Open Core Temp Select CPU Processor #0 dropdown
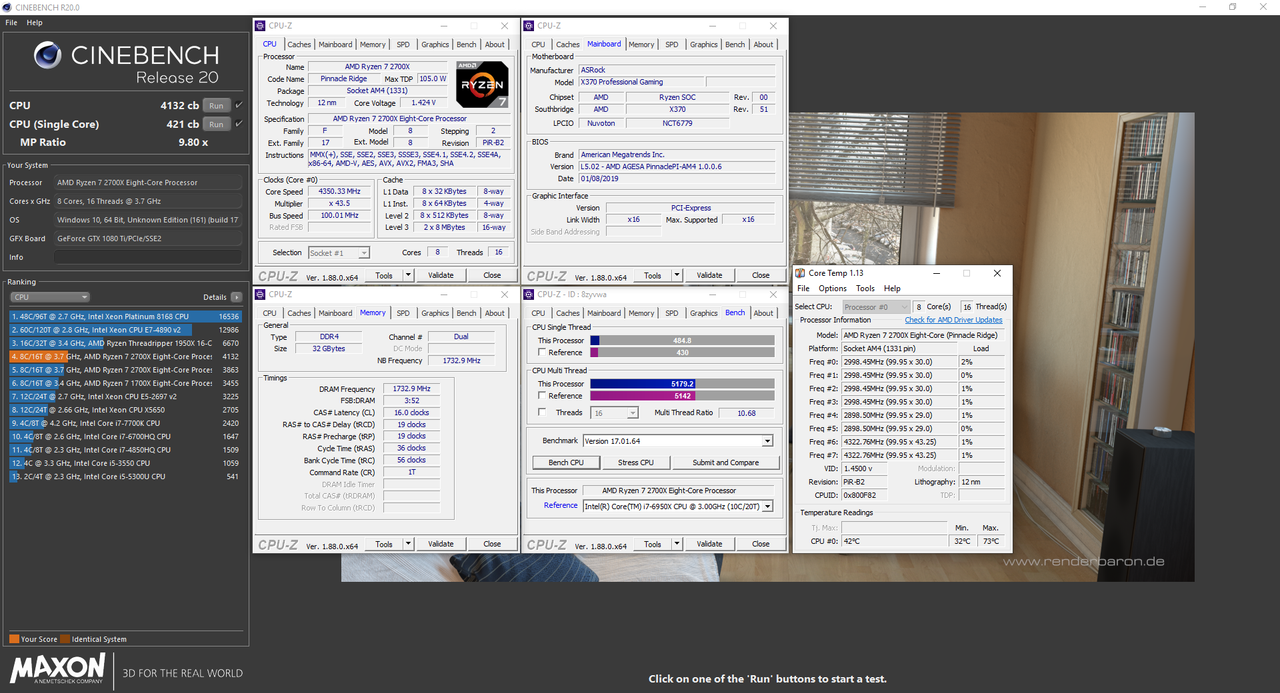Screen dimensions: 1280x693 [x=875, y=307]
